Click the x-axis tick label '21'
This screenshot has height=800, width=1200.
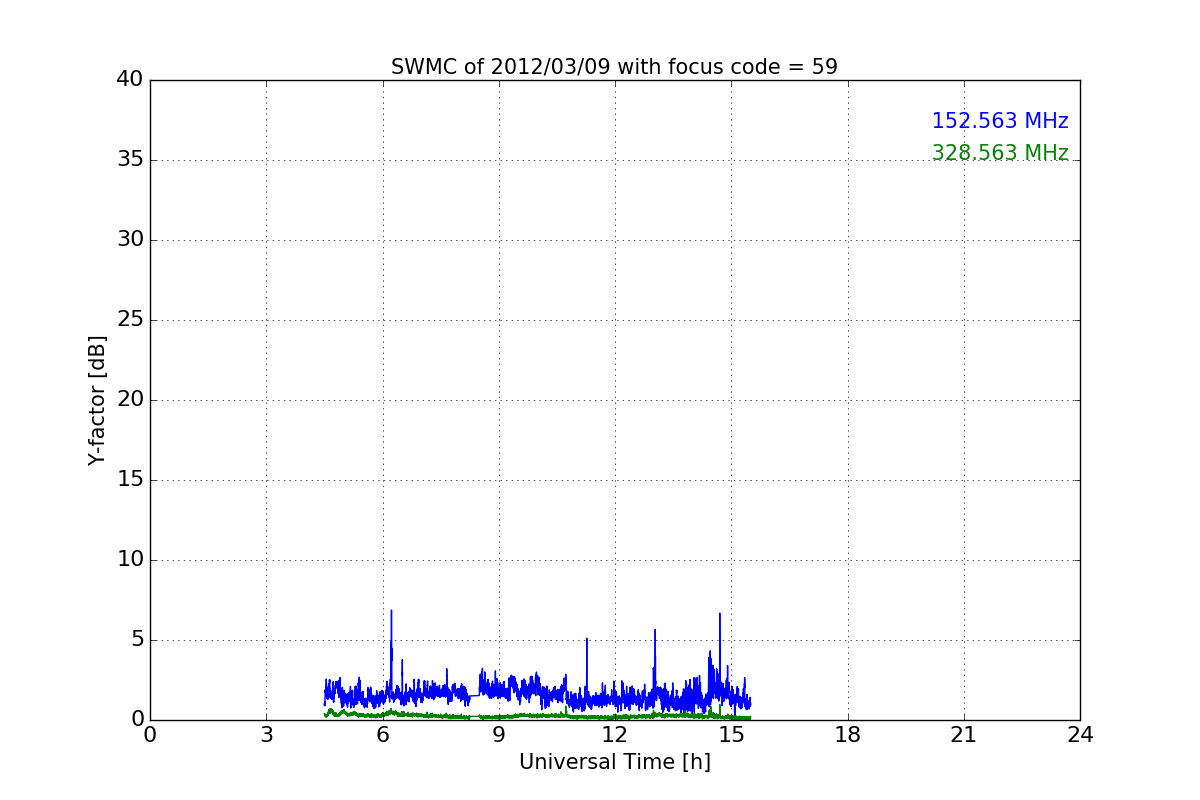click(x=964, y=735)
